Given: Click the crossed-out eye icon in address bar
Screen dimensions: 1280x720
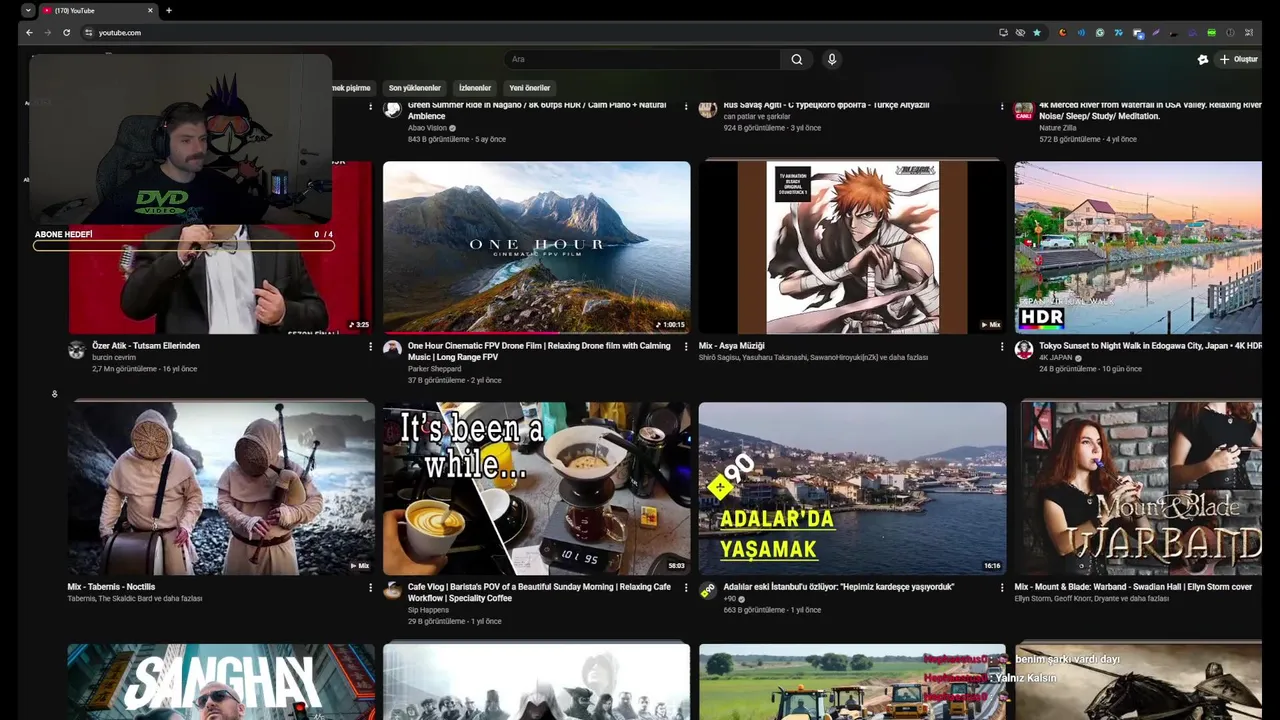Looking at the screenshot, I should (x=1020, y=33).
